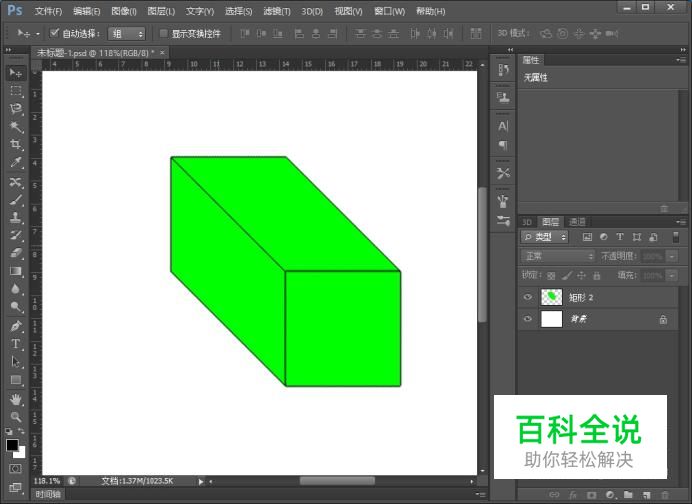The image size is (692, 504).
Task: Click the foreground color swatch
Action: click(x=12, y=445)
